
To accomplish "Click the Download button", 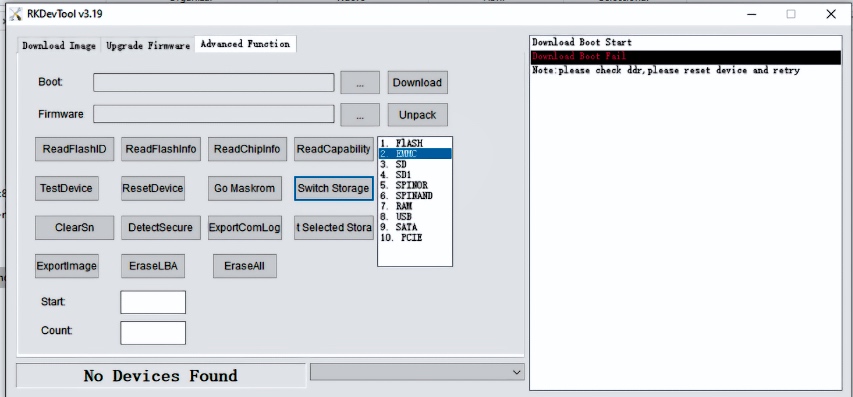I will (x=417, y=83).
